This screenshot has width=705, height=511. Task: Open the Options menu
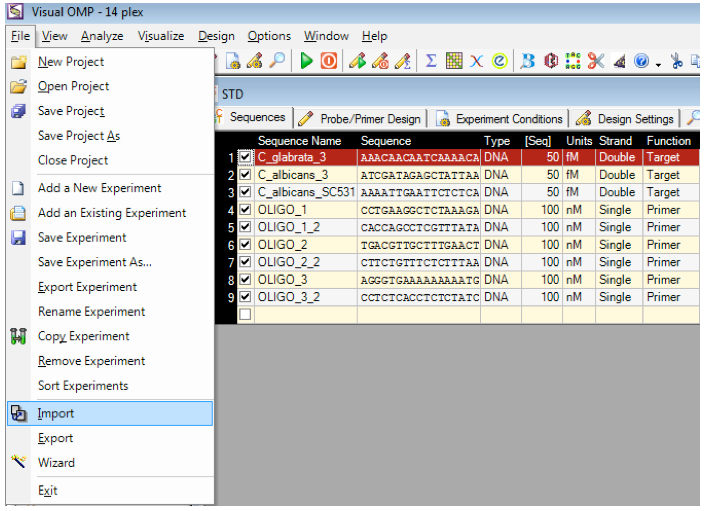269,36
